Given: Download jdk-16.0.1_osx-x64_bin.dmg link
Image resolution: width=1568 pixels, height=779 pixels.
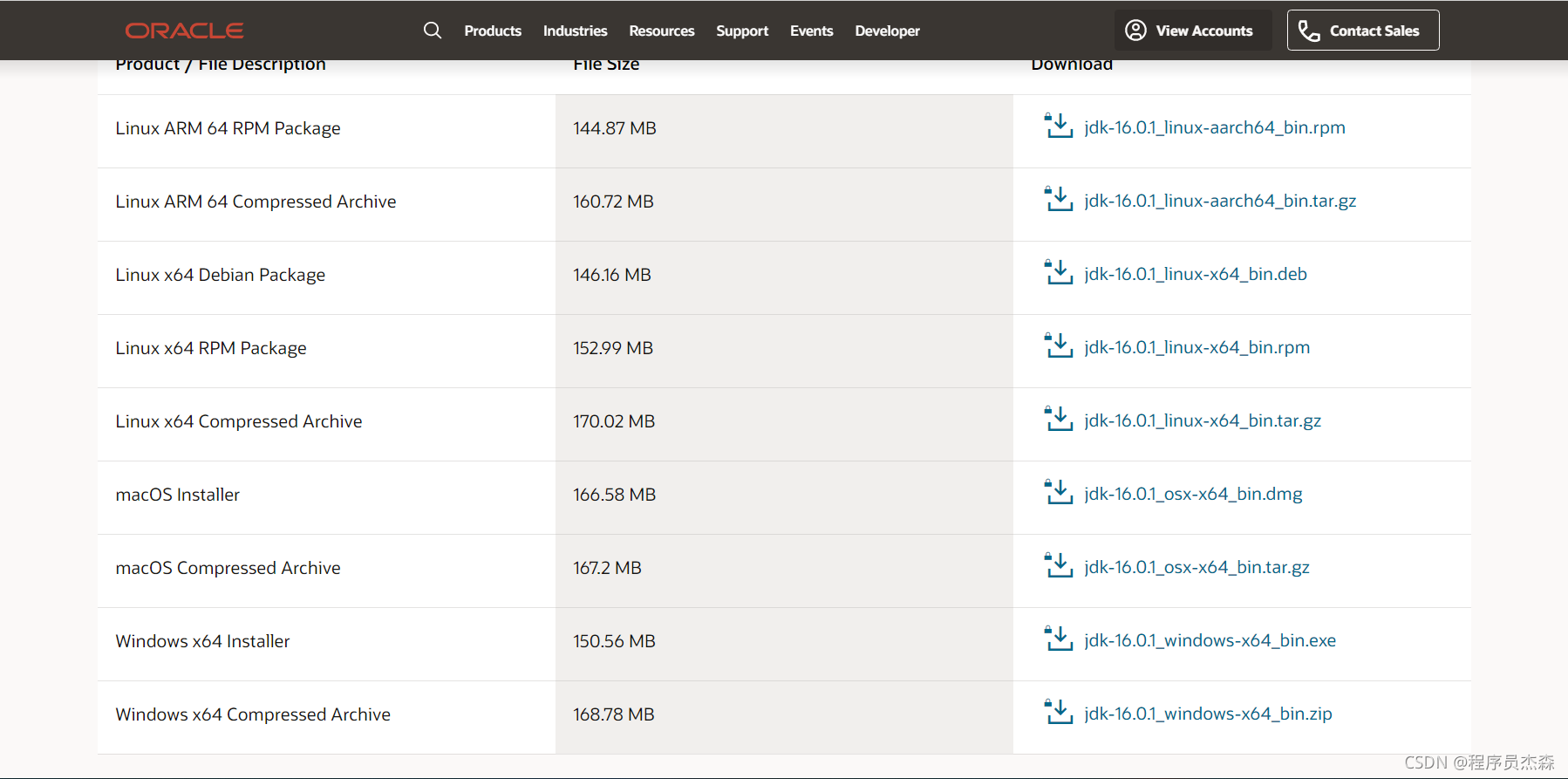Looking at the screenshot, I should coord(1193,494).
